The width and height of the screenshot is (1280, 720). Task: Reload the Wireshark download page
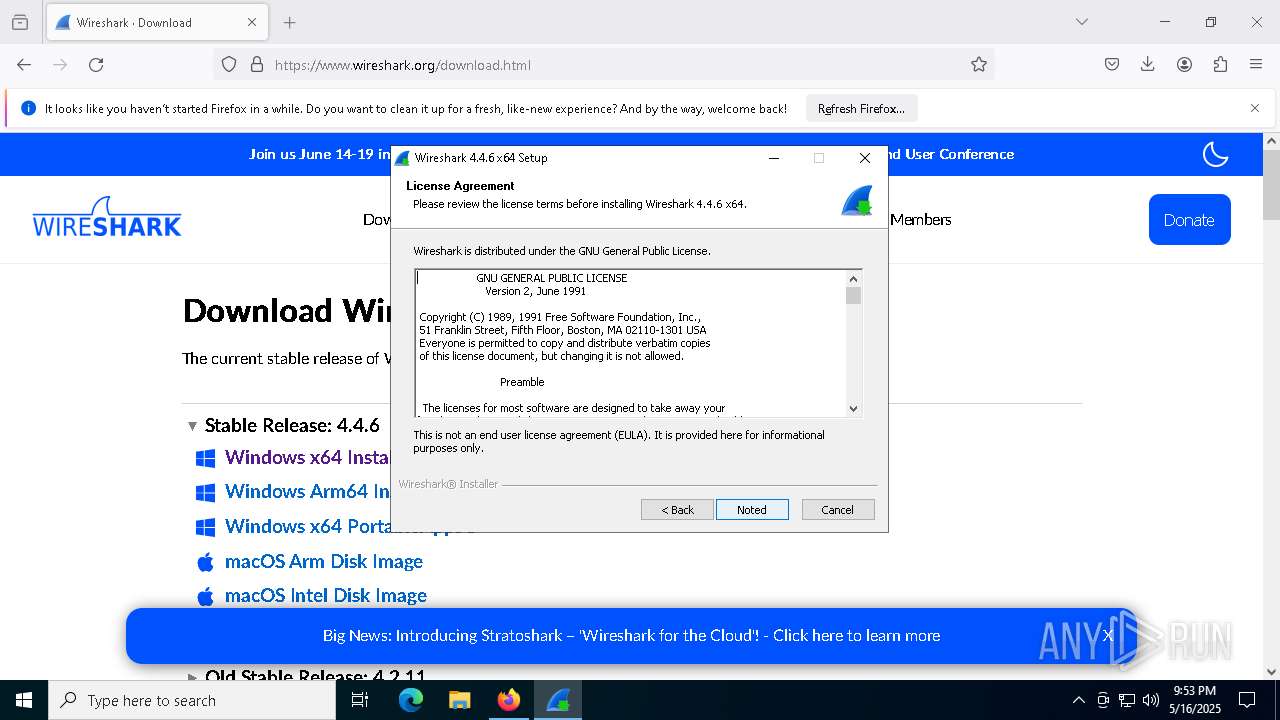96,65
